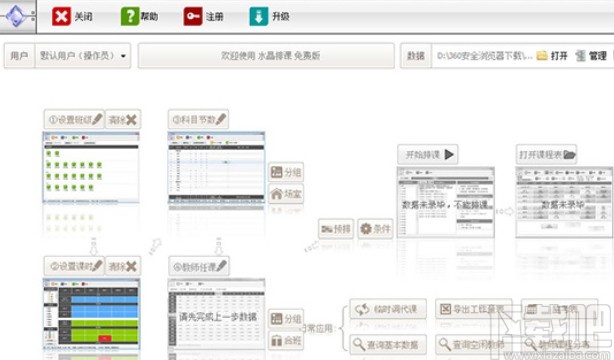
Task: Click the 管理 data management icon
Action: (x=580, y=56)
